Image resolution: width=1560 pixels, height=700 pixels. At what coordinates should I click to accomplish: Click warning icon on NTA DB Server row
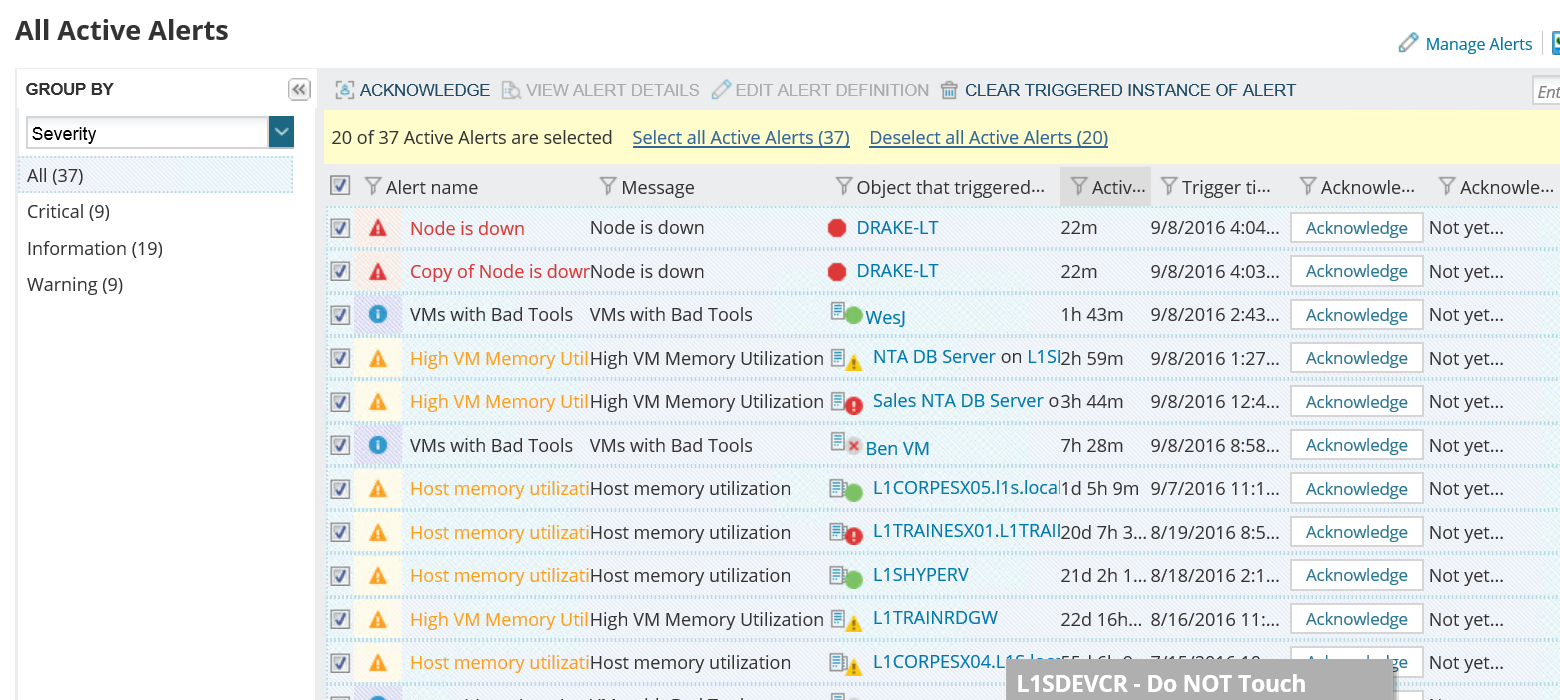[378, 358]
